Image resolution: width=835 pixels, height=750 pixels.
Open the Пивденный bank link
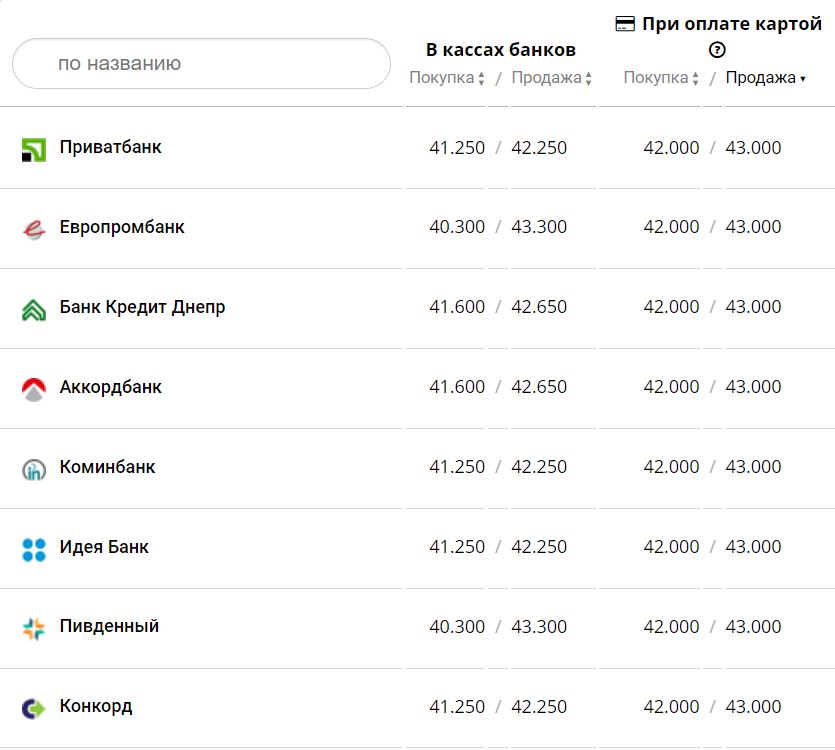click(109, 627)
